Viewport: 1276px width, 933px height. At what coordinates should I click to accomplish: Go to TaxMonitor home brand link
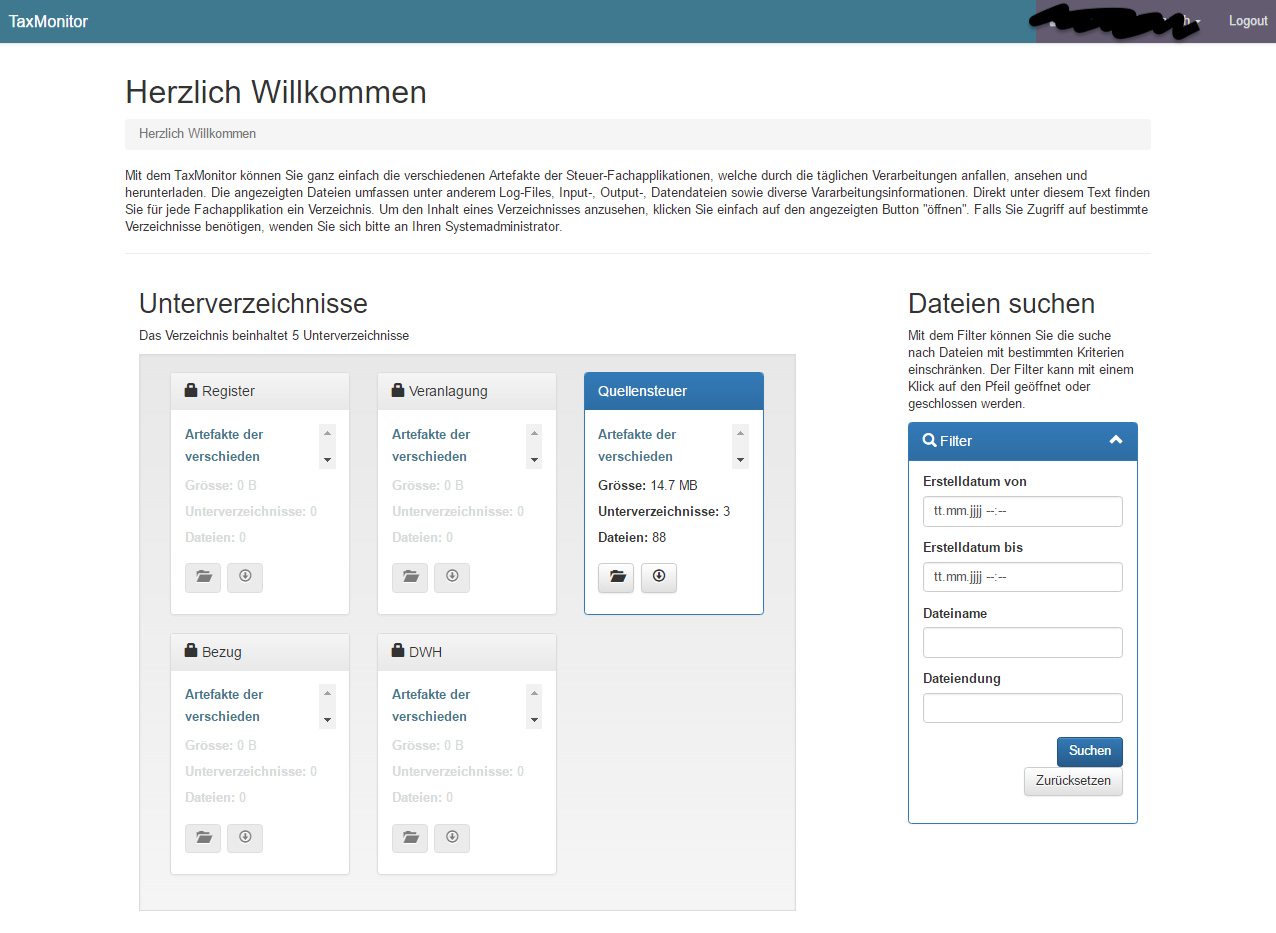click(48, 21)
